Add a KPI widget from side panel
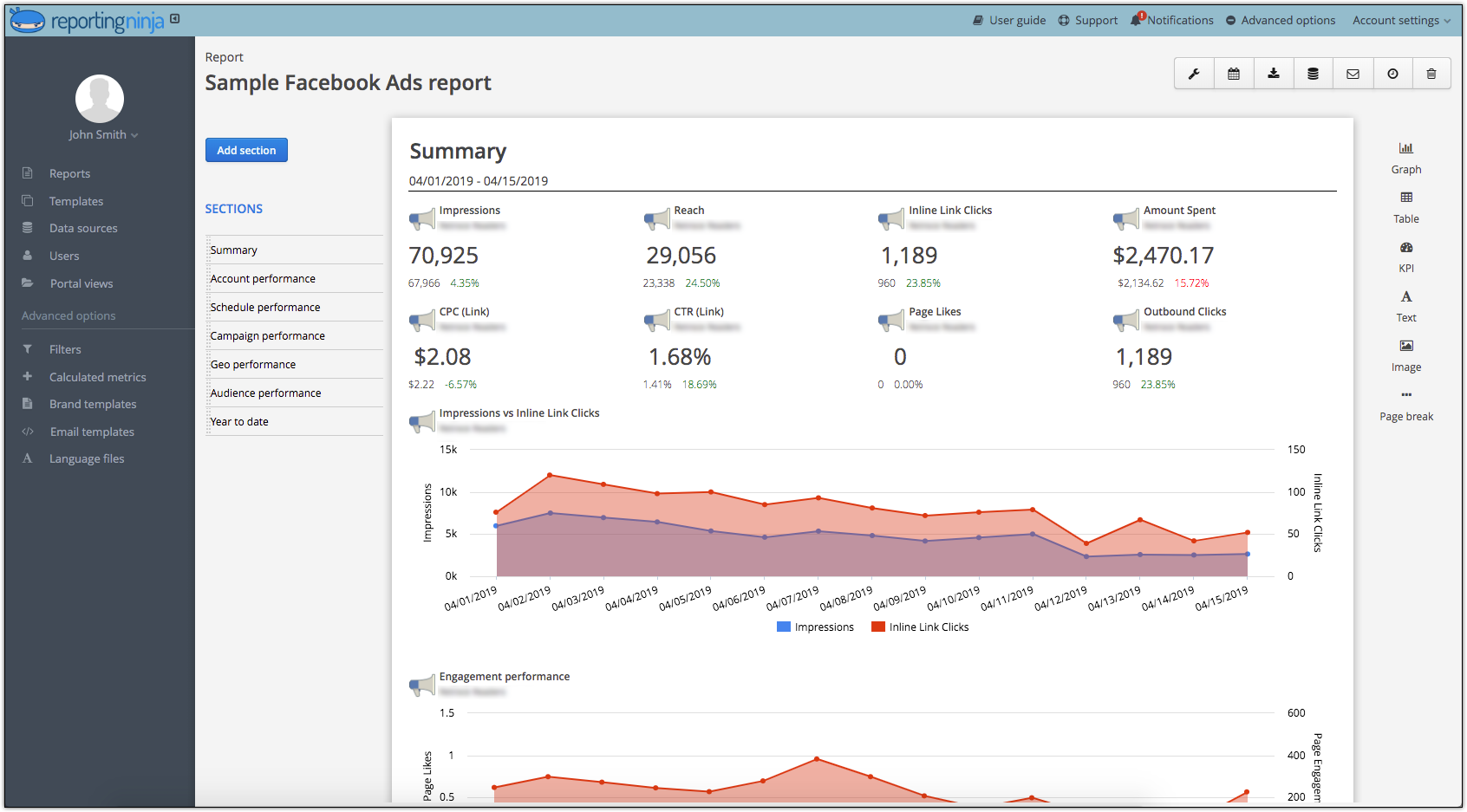1467x812 pixels. [x=1406, y=257]
